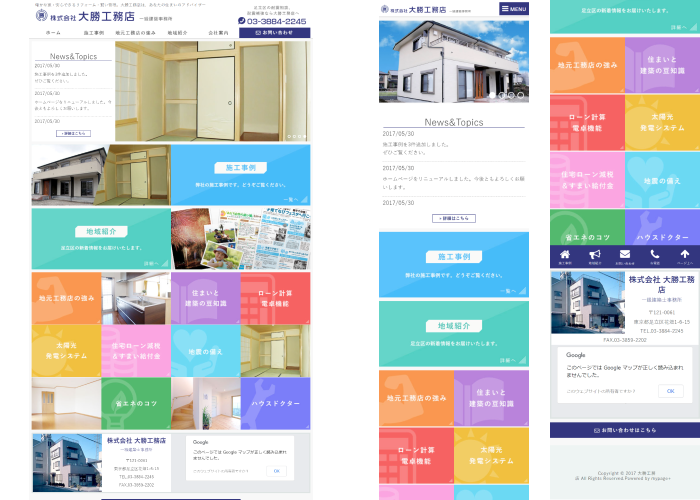Click the crest logo in mobile header
The image size is (700, 500).
[x=384, y=9]
